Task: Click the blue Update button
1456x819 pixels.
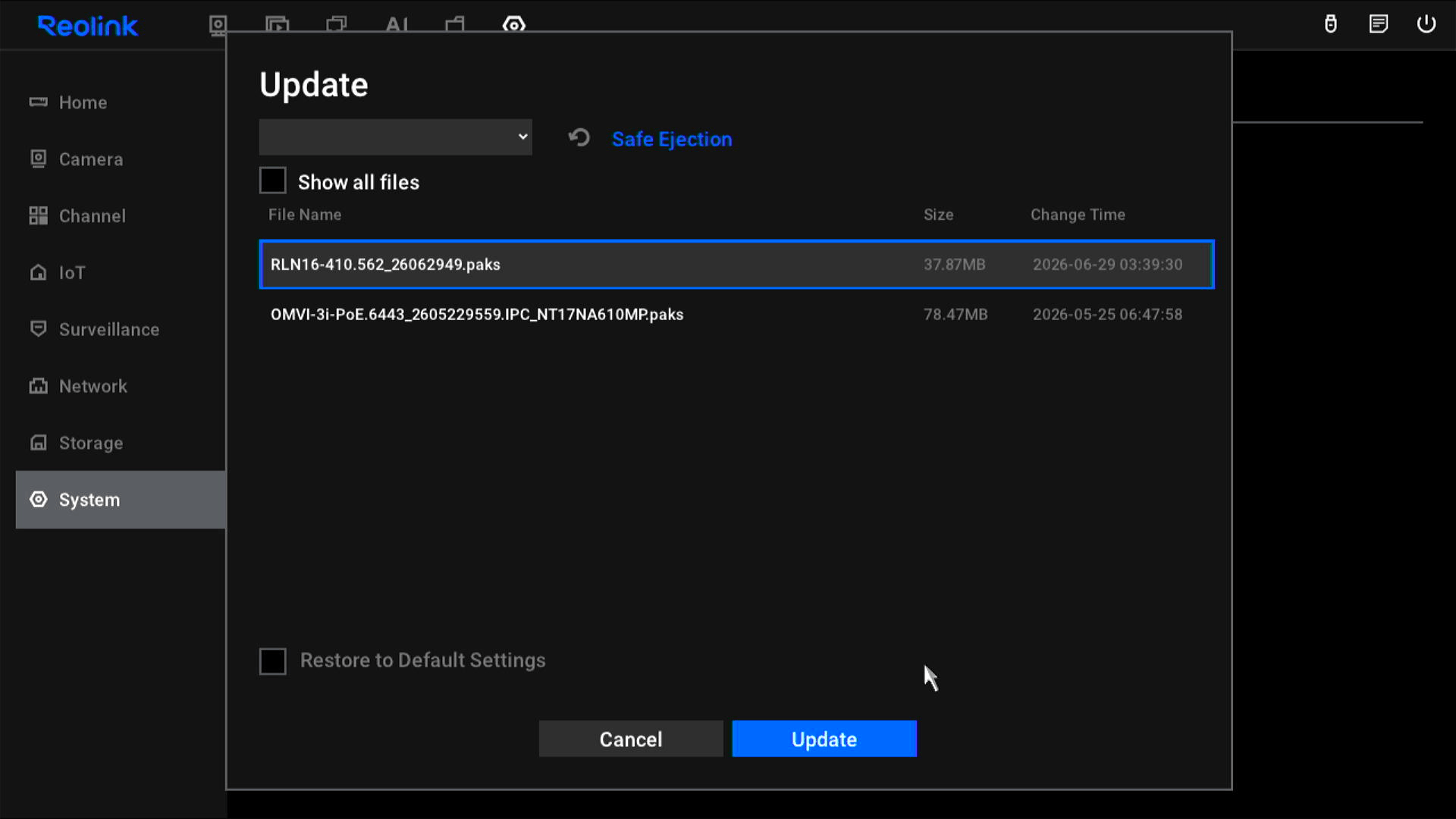Action: click(824, 739)
